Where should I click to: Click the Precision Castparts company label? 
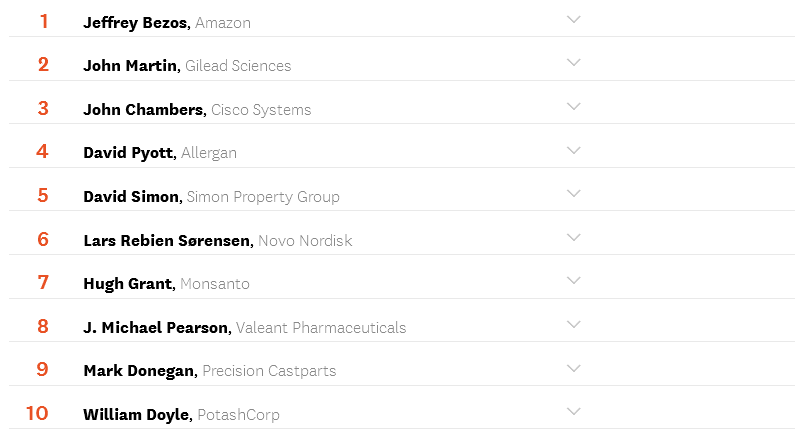pyautogui.click(x=269, y=371)
